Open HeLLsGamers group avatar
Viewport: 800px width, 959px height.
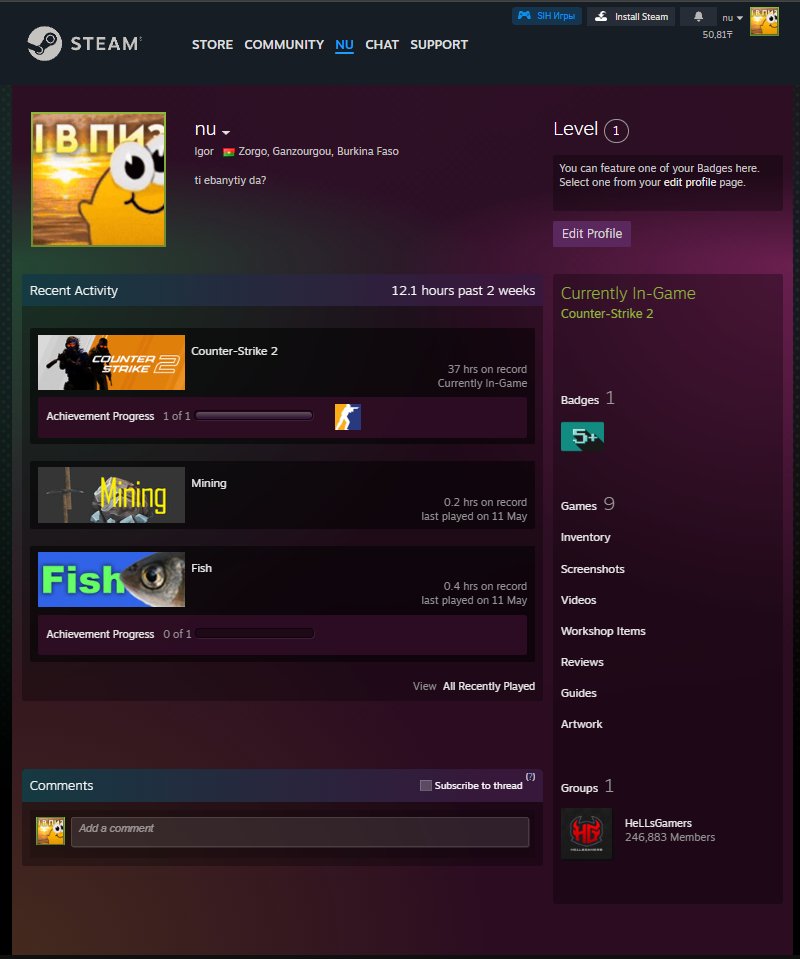(586, 833)
